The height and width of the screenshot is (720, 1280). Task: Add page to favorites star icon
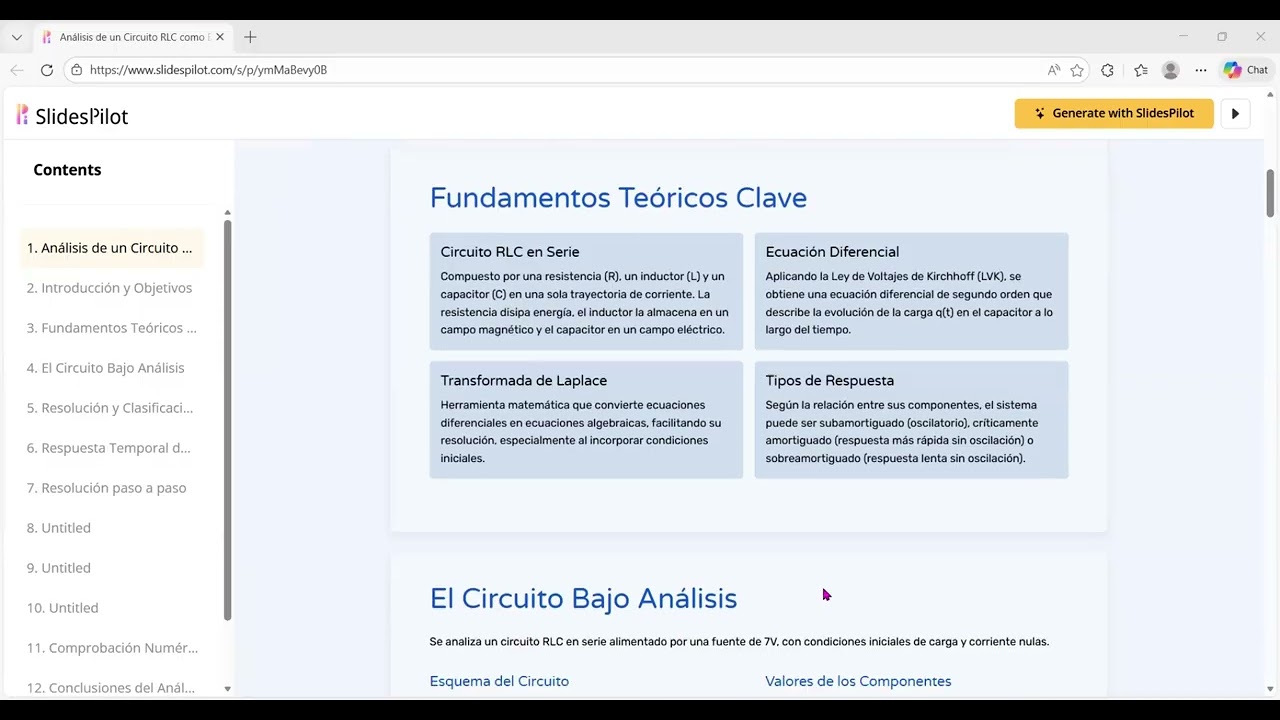1077,70
